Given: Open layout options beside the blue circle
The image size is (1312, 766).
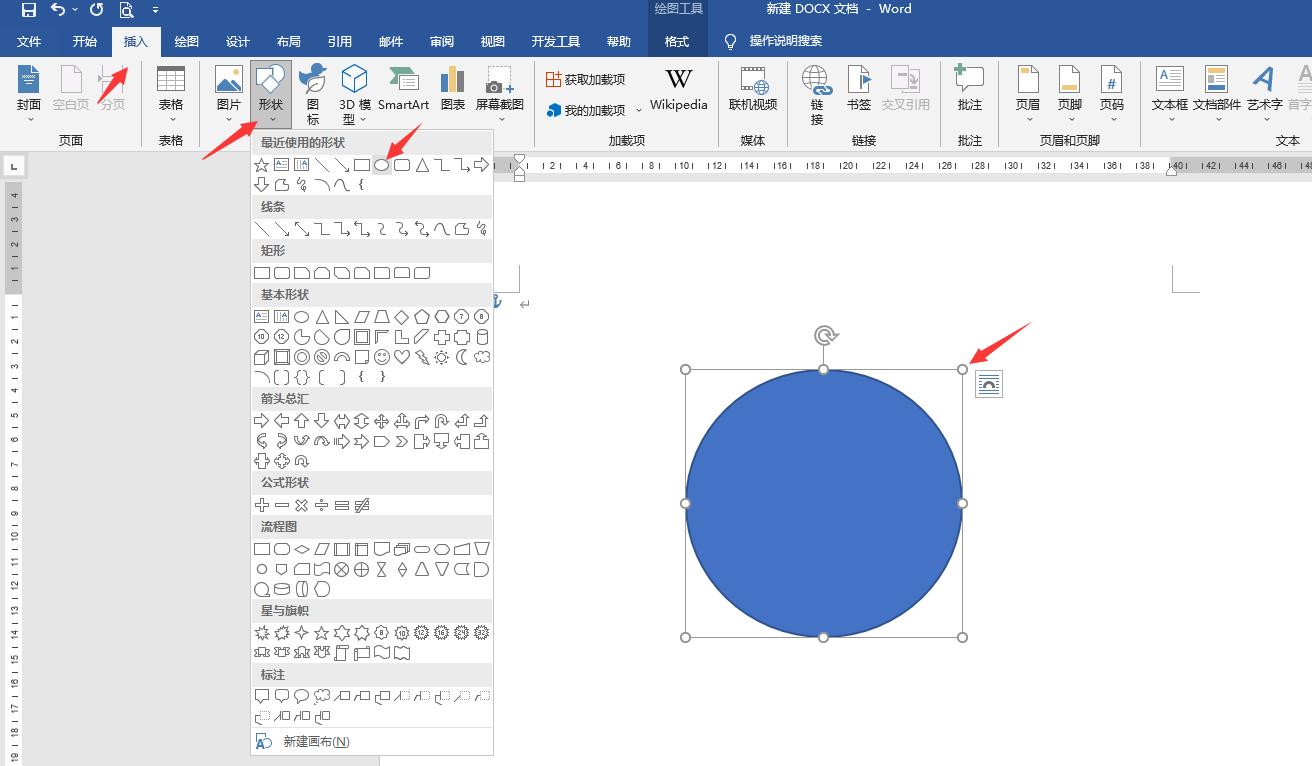Looking at the screenshot, I should coord(988,382).
